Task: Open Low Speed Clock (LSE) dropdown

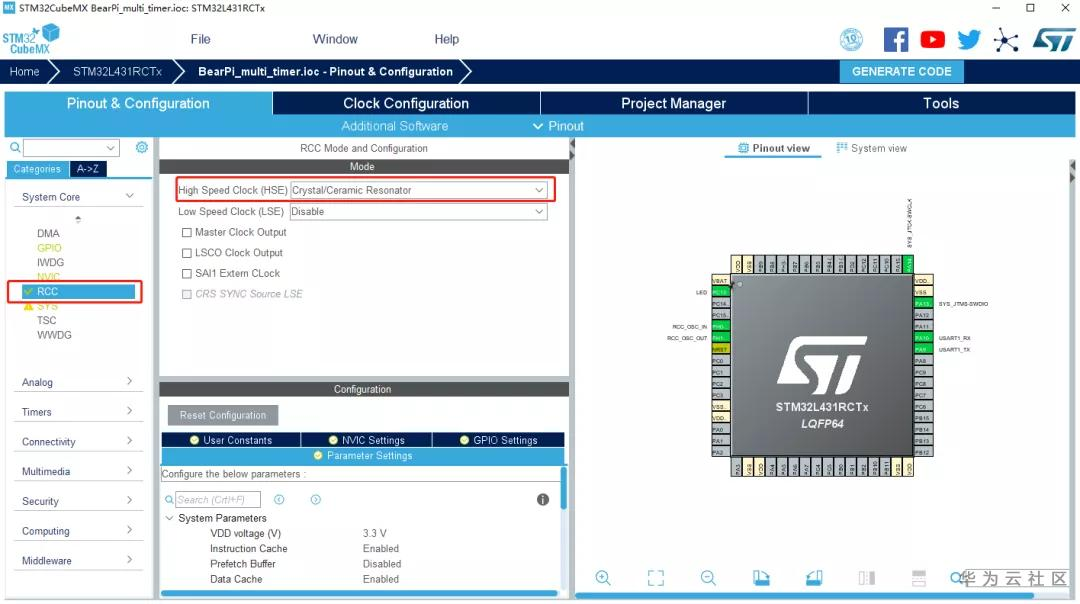Action: 419,211
